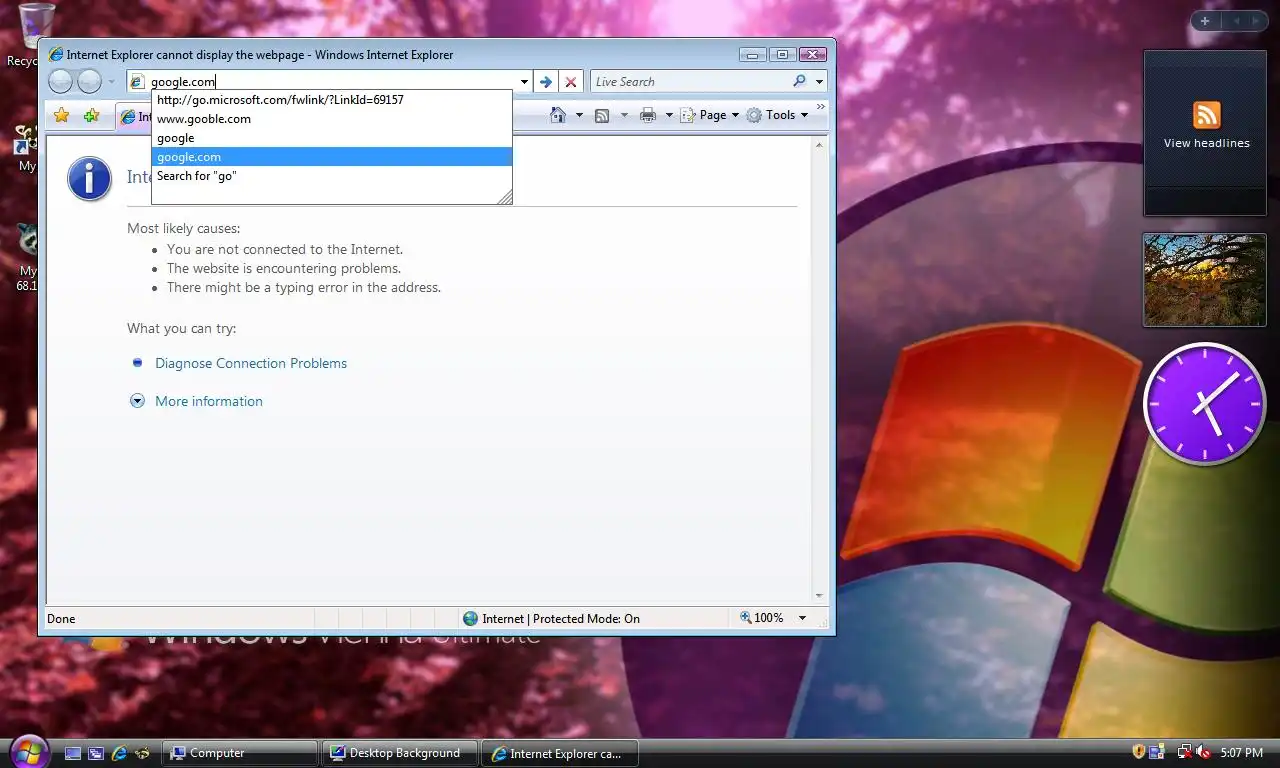Click the sidebar previous gadgets arrow
Image resolution: width=1280 pixels, height=768 pixels.
pos(1234,21)
